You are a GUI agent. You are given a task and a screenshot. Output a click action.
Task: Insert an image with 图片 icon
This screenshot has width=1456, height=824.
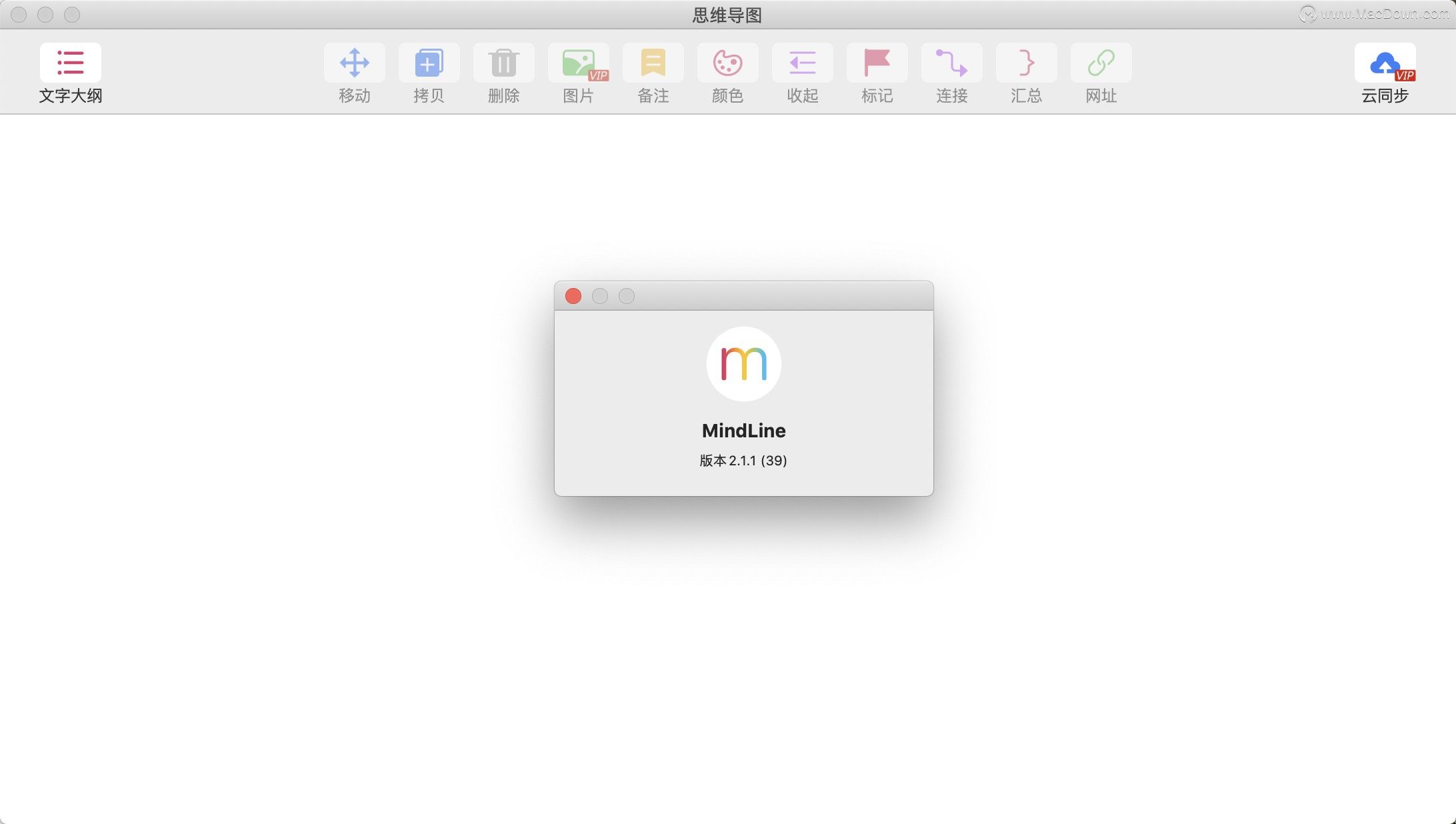click(578, 63)
